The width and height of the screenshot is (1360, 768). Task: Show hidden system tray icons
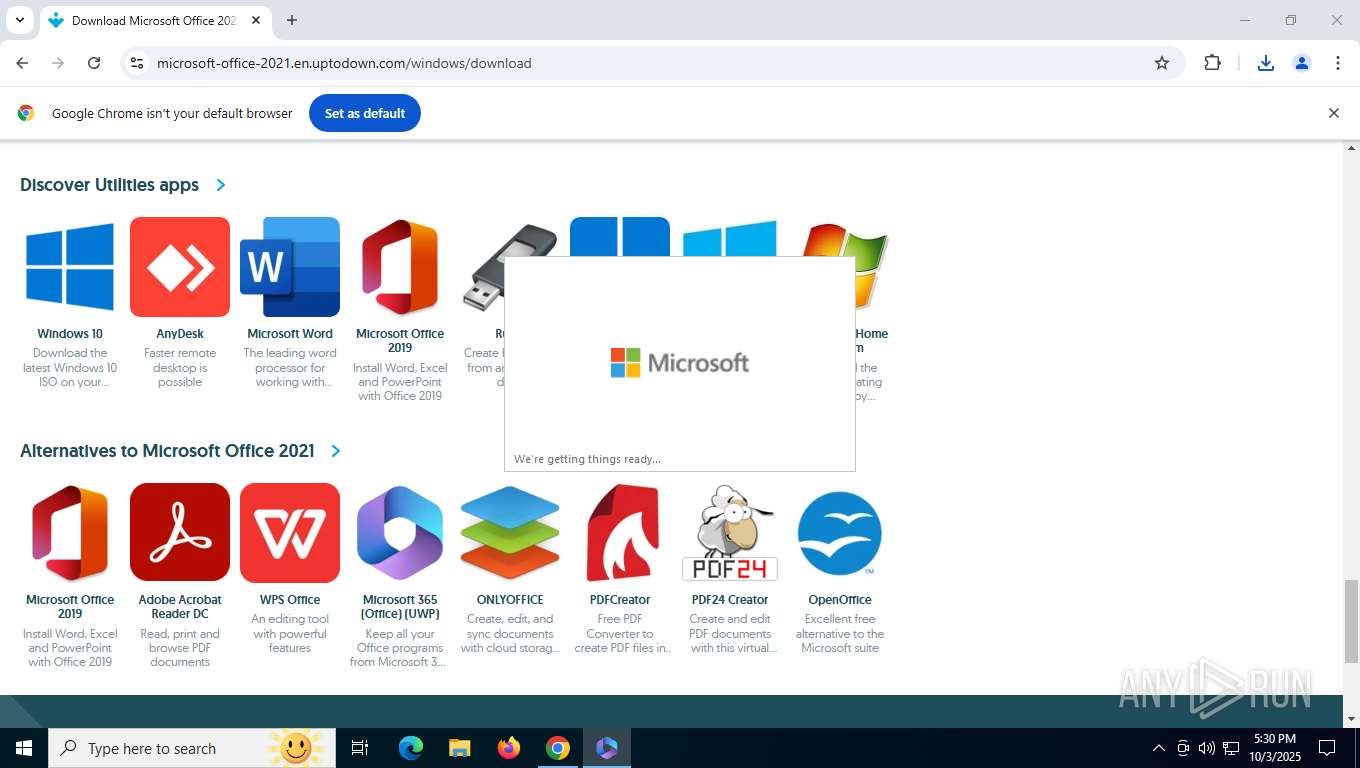1159,748
